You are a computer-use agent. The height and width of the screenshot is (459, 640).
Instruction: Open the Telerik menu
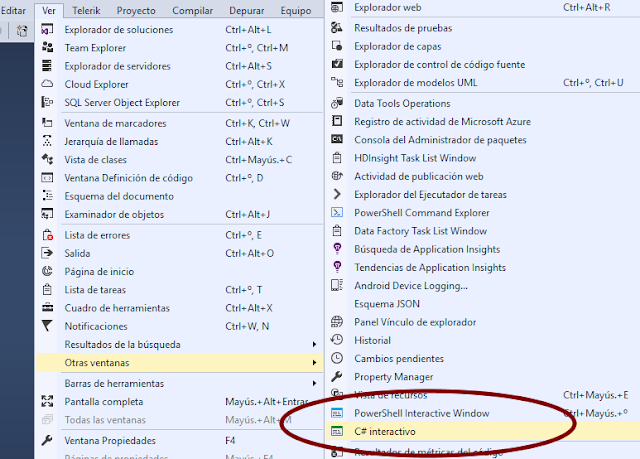pos(86,11)
